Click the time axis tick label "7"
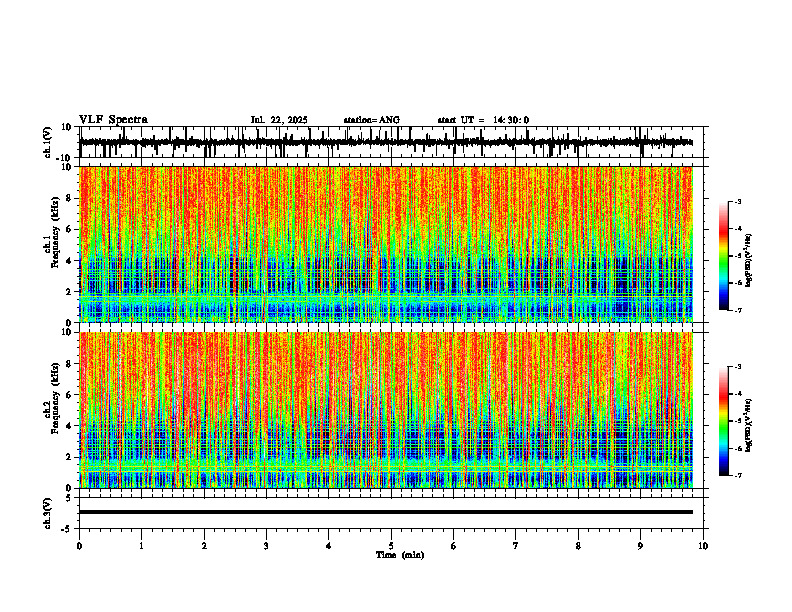The width and height of the screenshot is (792, 612). pos(516,546)
